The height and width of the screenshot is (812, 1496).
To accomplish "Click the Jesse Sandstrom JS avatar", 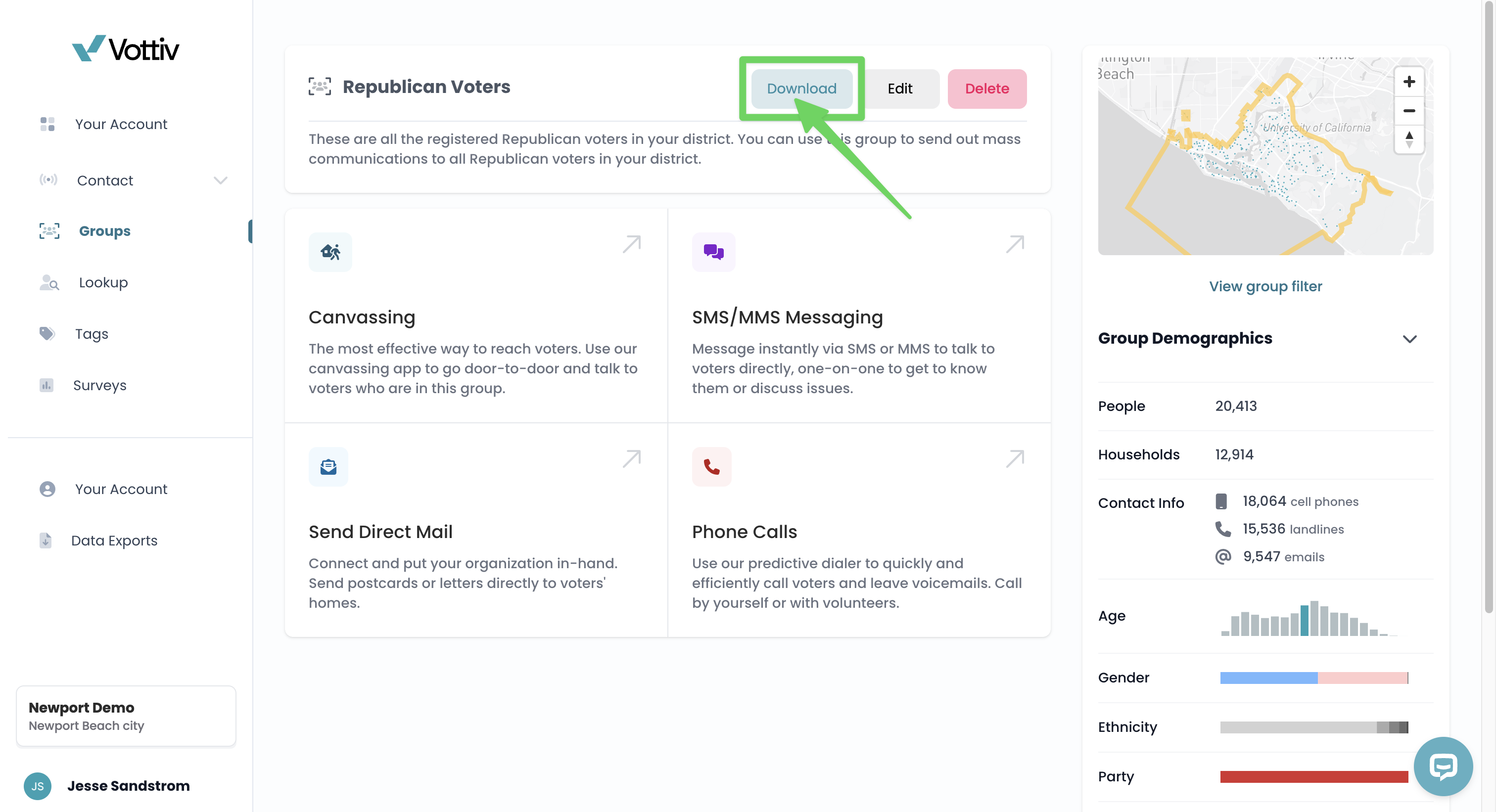I will [x=38, y=786].
